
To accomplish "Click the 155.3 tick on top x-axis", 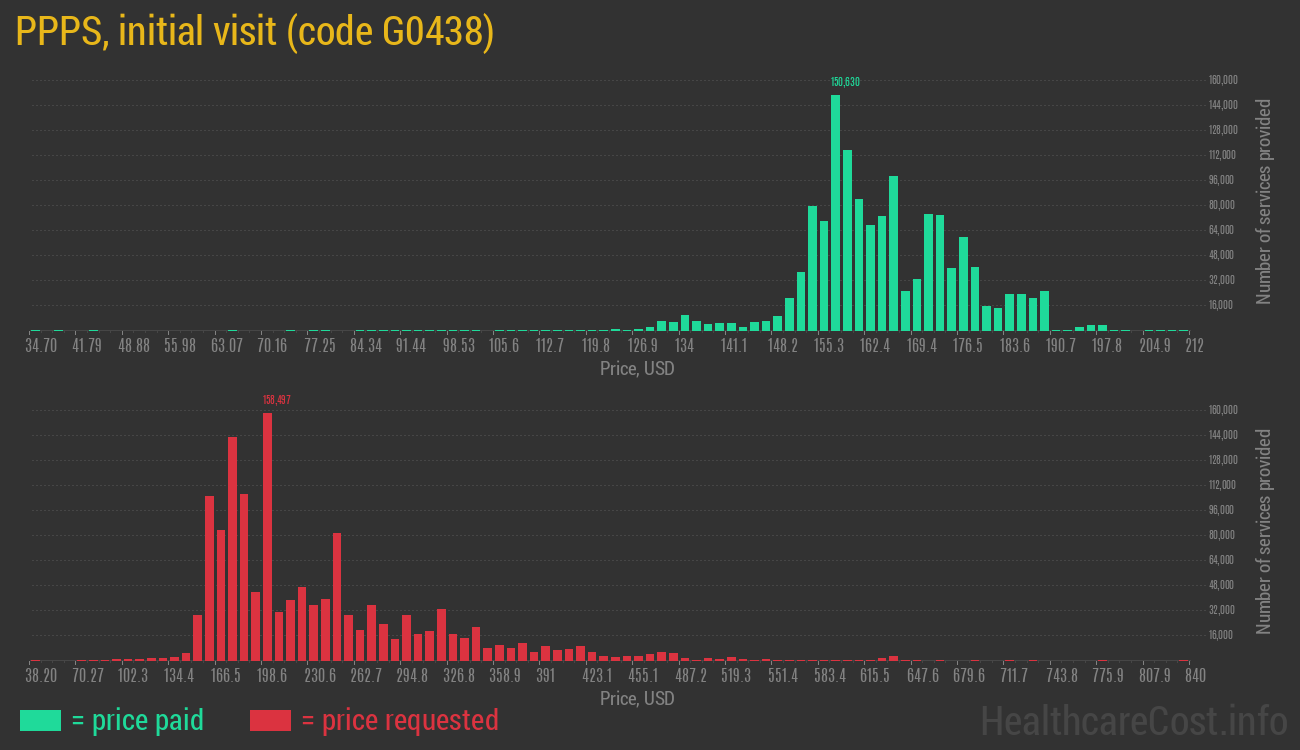I will (x=829, y=346).
